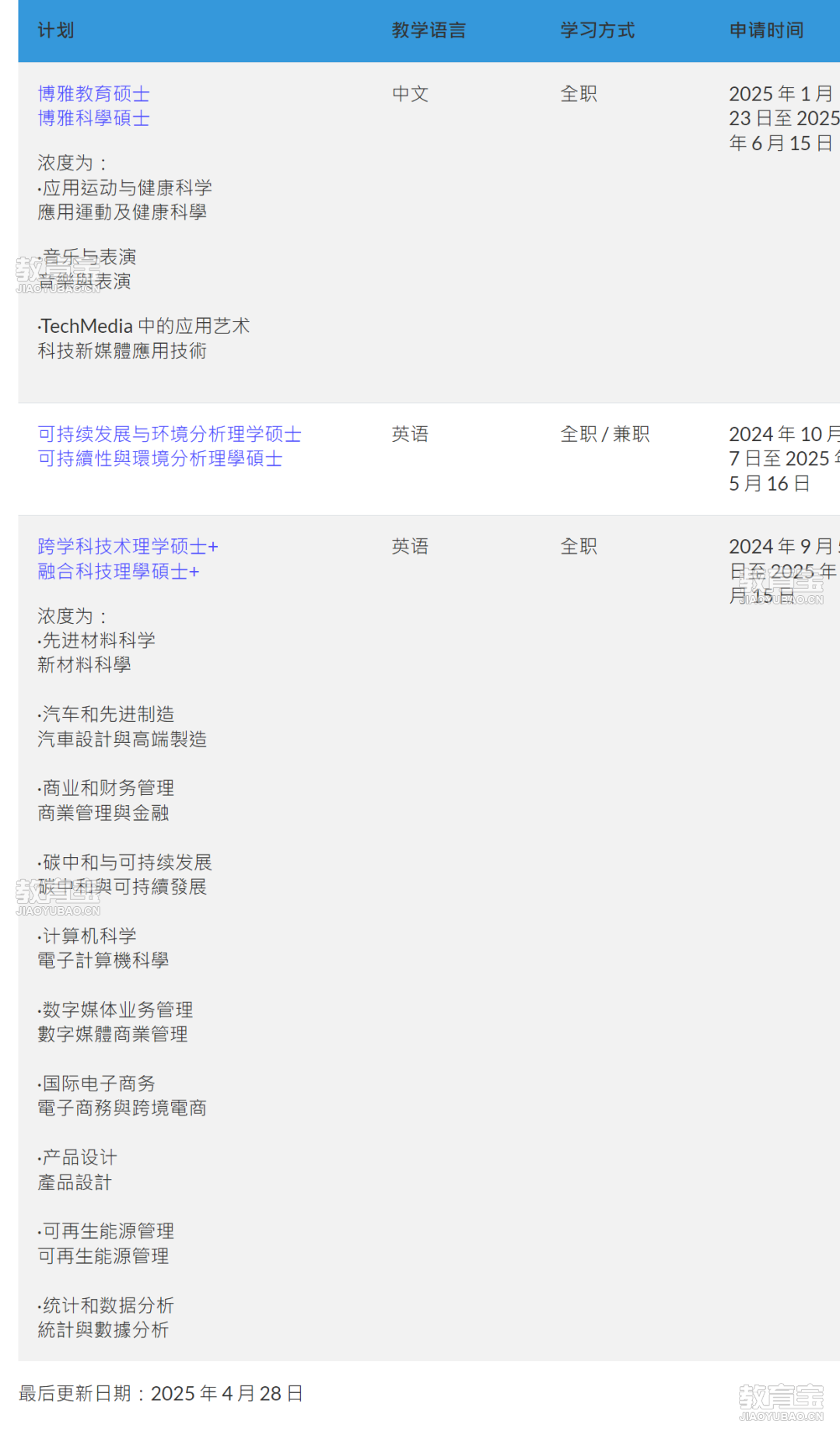The image size is (840, 1439).
Task: Select 统计和数据分析 text
Action: [x=108, y=1306]
